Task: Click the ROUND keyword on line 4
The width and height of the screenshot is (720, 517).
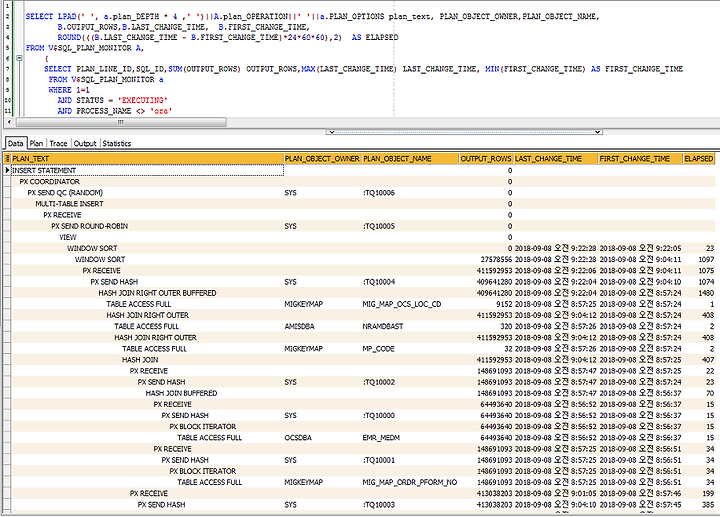Action: (69, 37)
